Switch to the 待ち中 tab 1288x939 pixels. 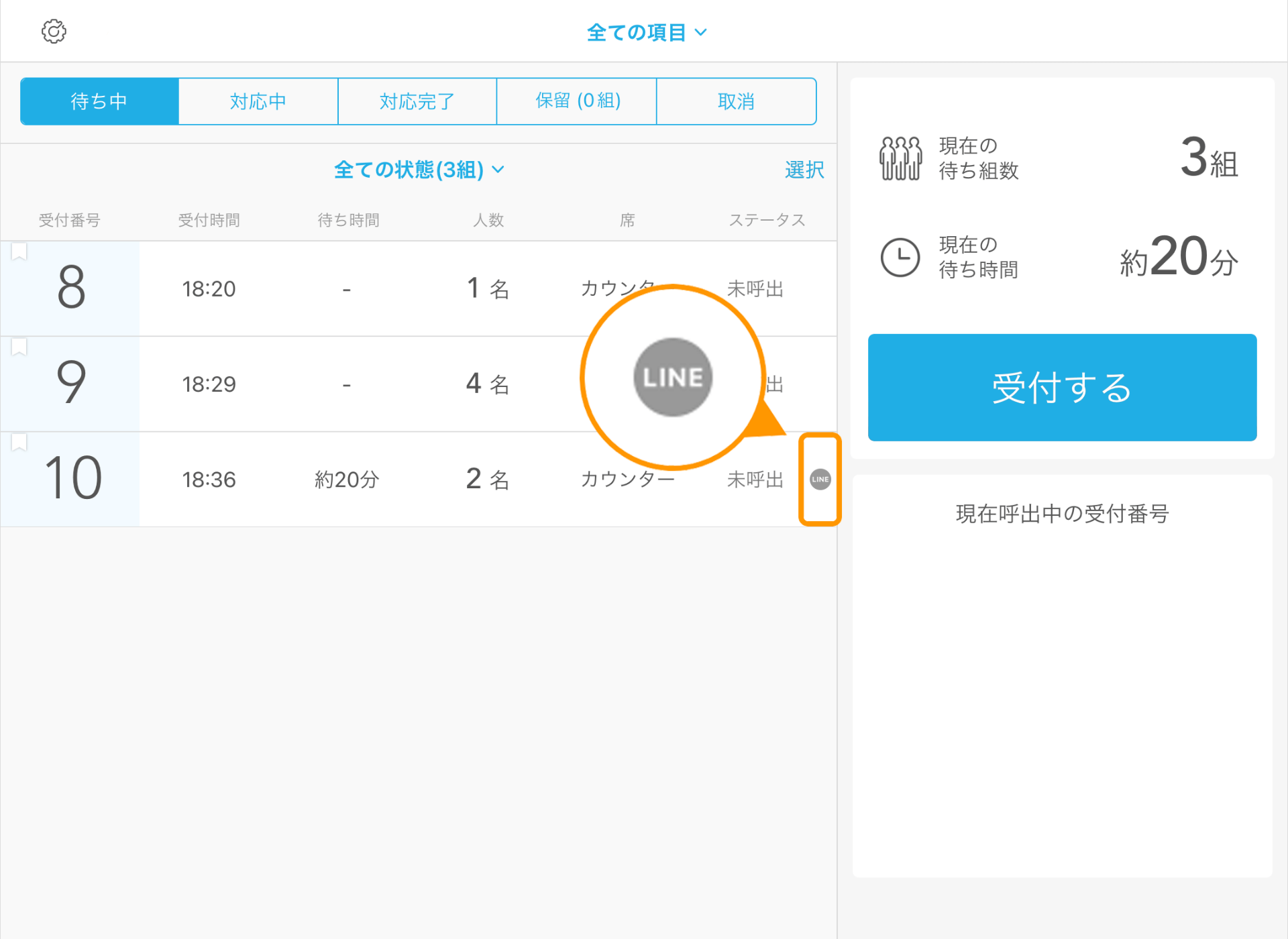(x=99, y=101)
